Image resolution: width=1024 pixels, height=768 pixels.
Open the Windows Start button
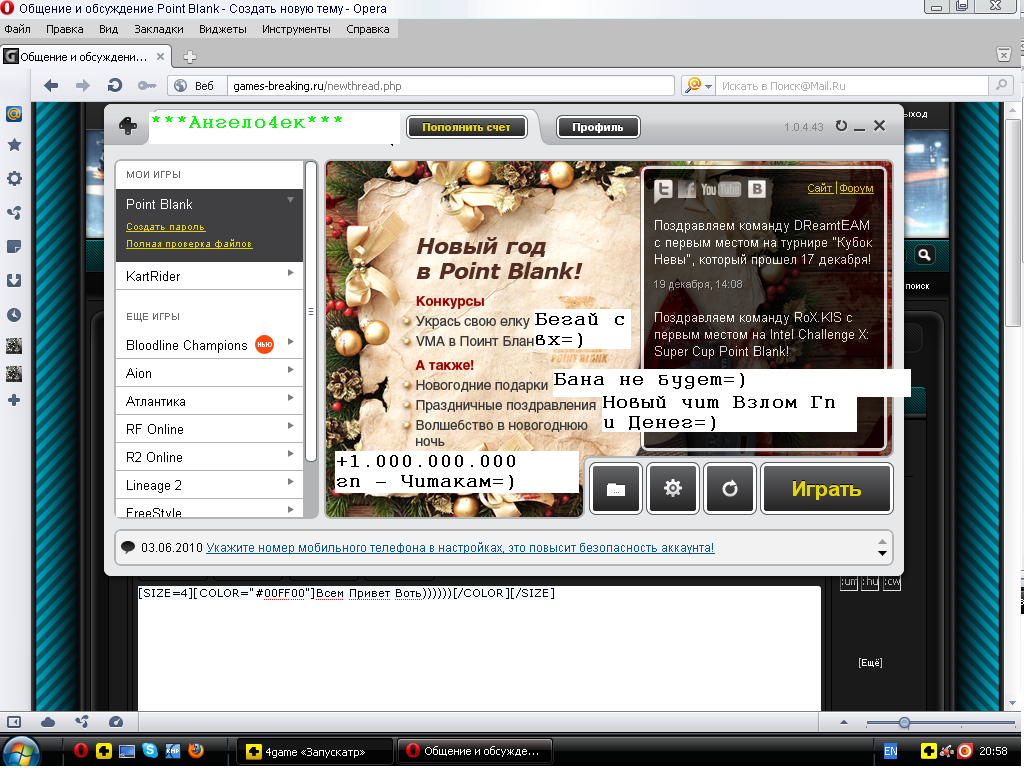(22, 751)
